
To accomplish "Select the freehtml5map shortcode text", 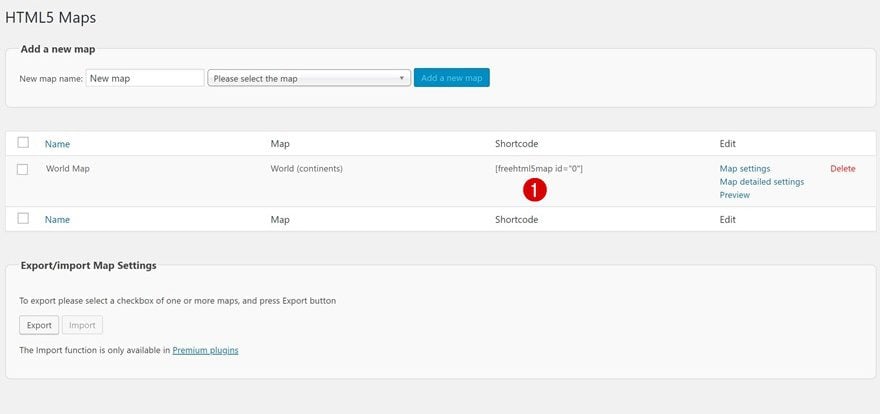I will [x=538, y=169].
